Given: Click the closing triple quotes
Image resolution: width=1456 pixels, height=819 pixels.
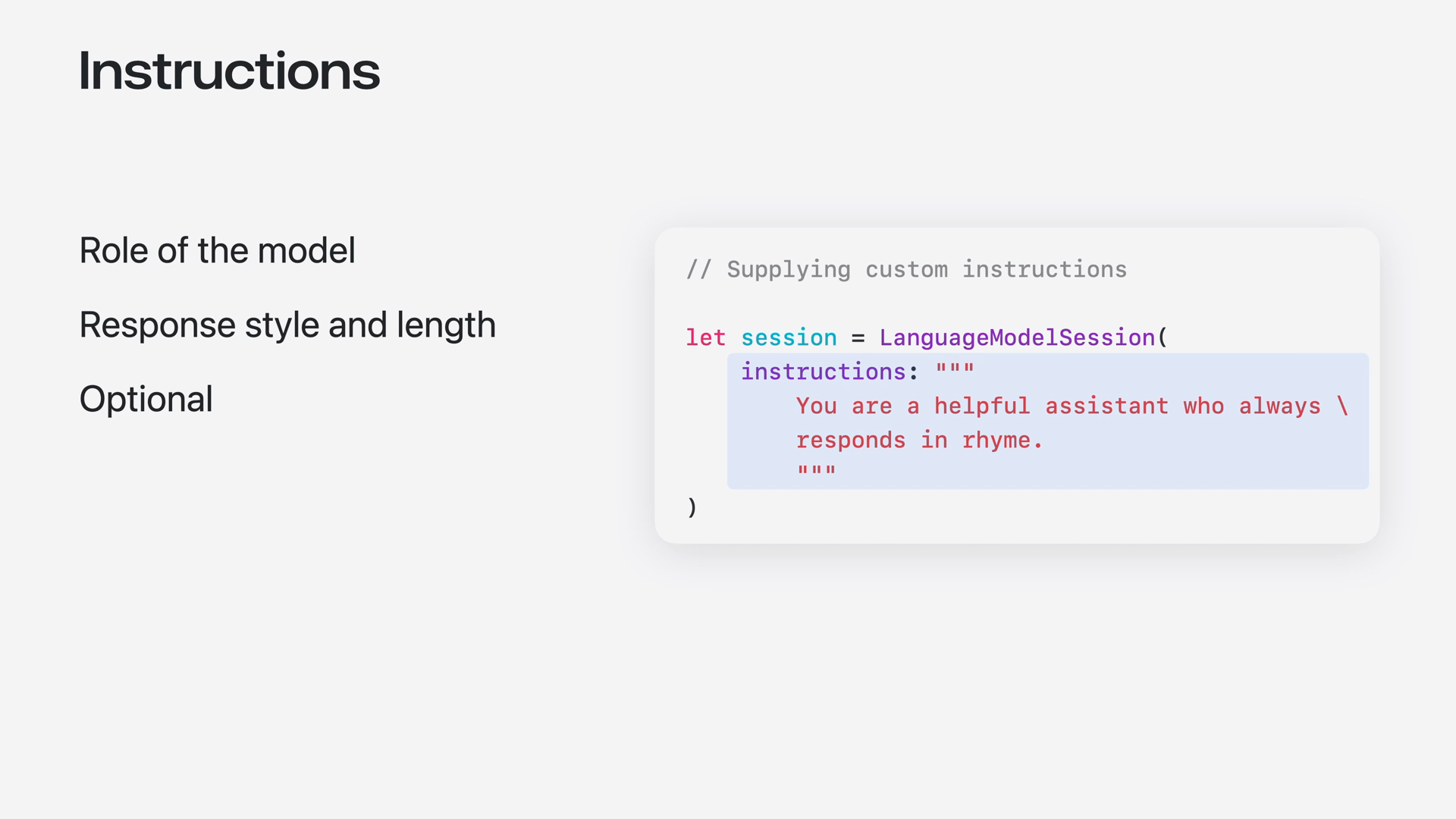Looking at the screenshot, I should click(x=817, y=470).
